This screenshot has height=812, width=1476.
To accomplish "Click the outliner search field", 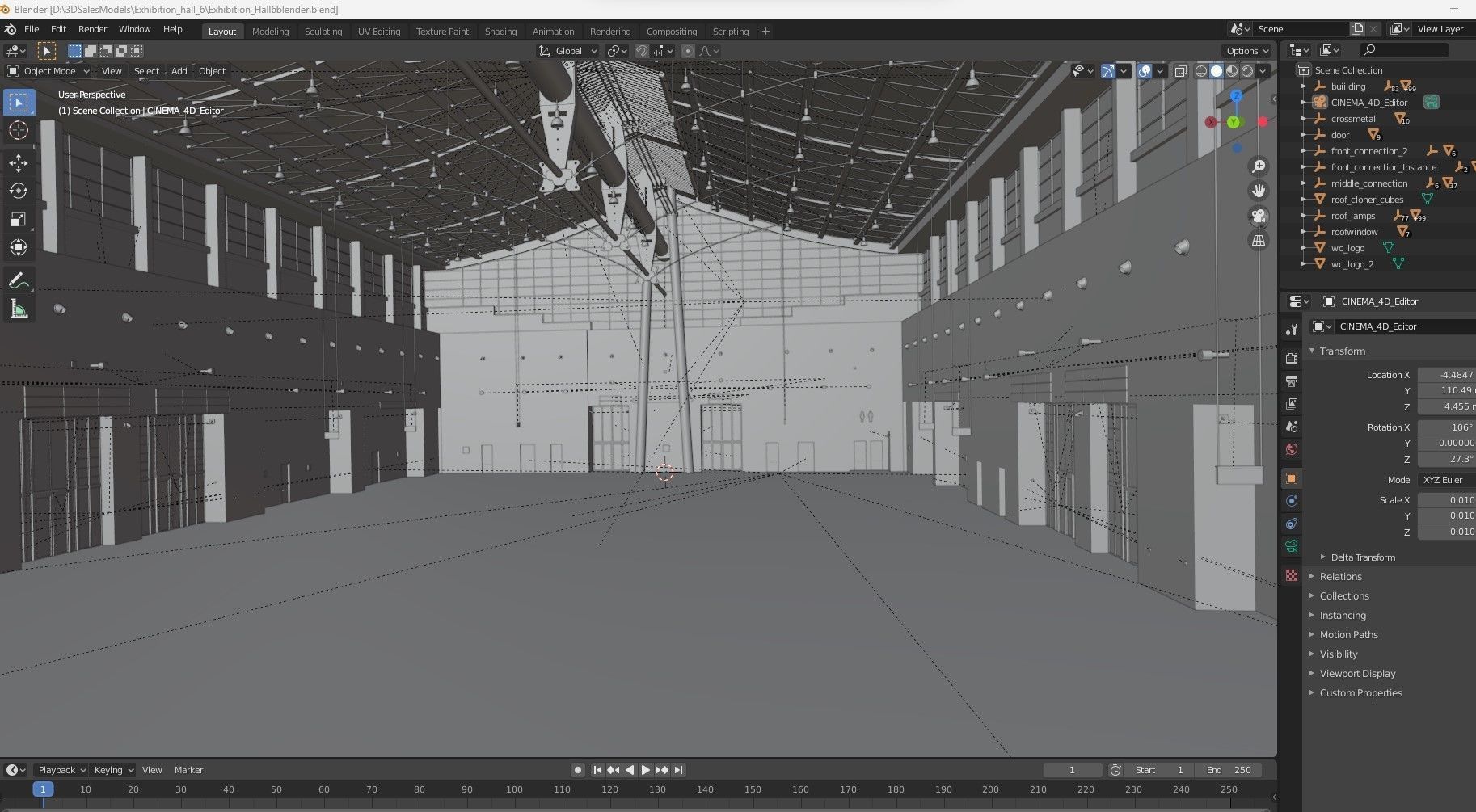I will pyautogui.click(x=1403, y=50).
